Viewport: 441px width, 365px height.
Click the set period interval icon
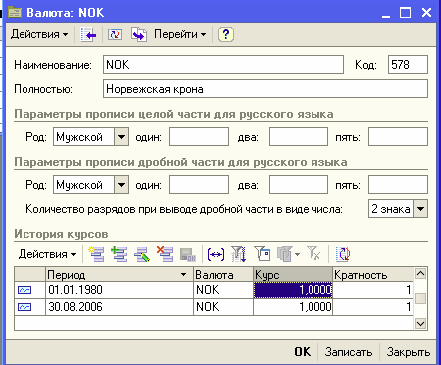[x=216, y=254]
